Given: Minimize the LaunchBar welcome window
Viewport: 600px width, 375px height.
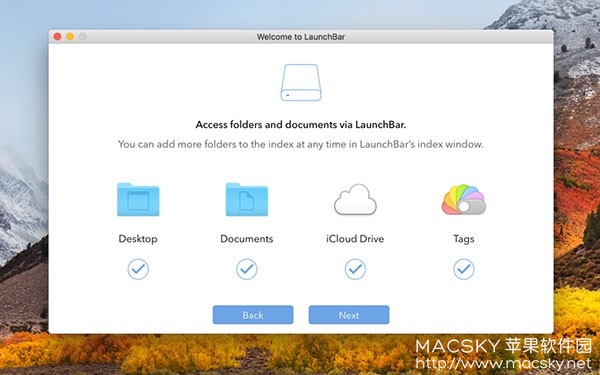Looking at the screenshot, I should coord(70,36).
